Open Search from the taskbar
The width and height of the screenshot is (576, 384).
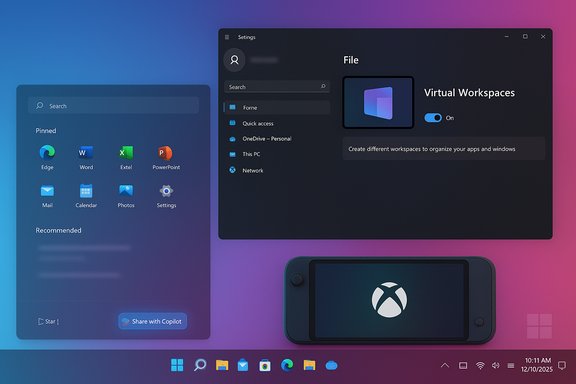(x=200, y=365)
